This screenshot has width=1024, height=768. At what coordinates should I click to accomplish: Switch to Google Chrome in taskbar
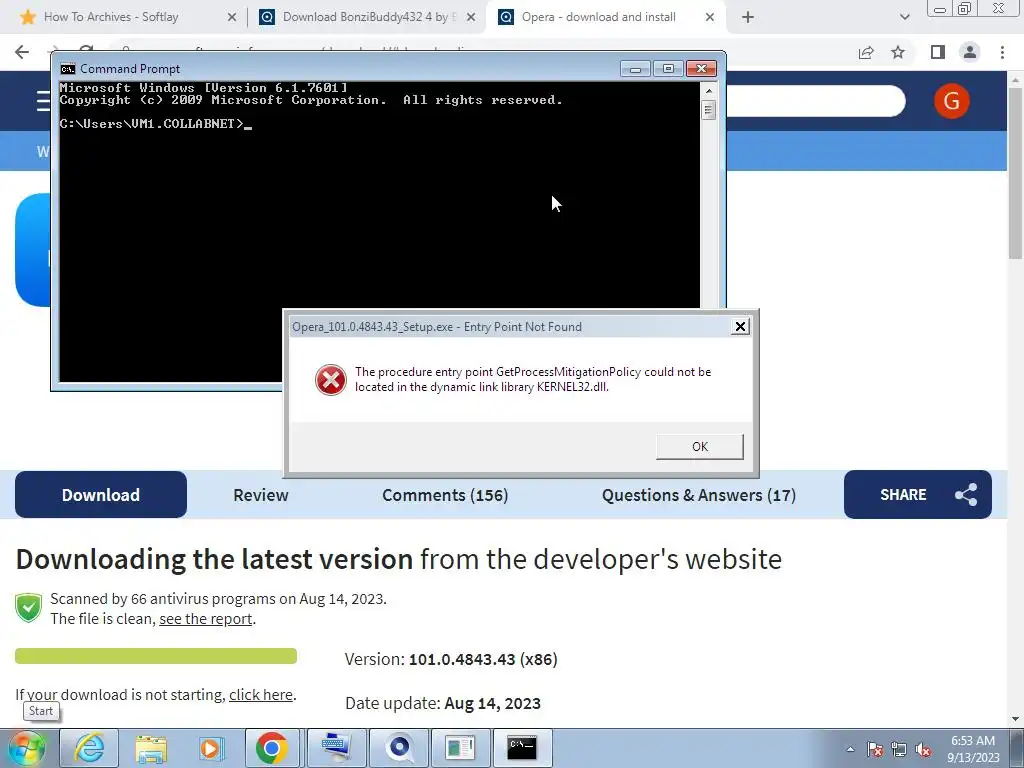[x=272, y=748]
